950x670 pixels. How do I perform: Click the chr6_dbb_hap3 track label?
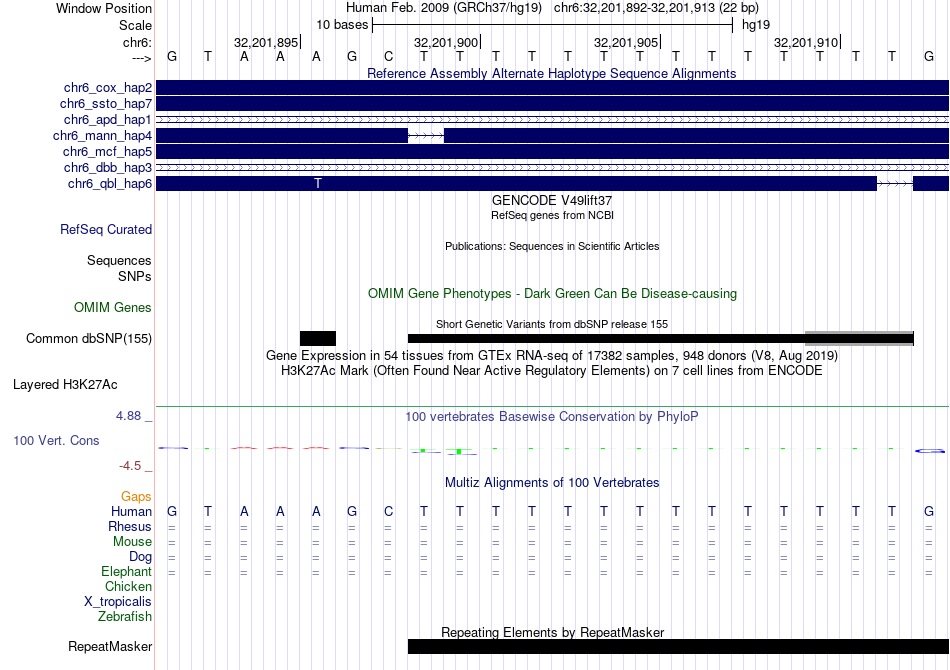click(x=108, y=167)
